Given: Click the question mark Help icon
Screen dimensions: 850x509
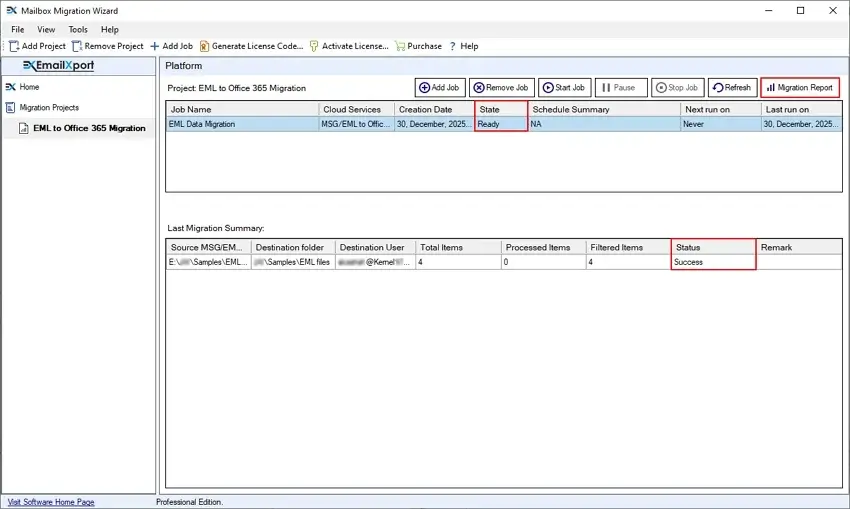Looking at the screenshot, I should click(x=453, y=46).
